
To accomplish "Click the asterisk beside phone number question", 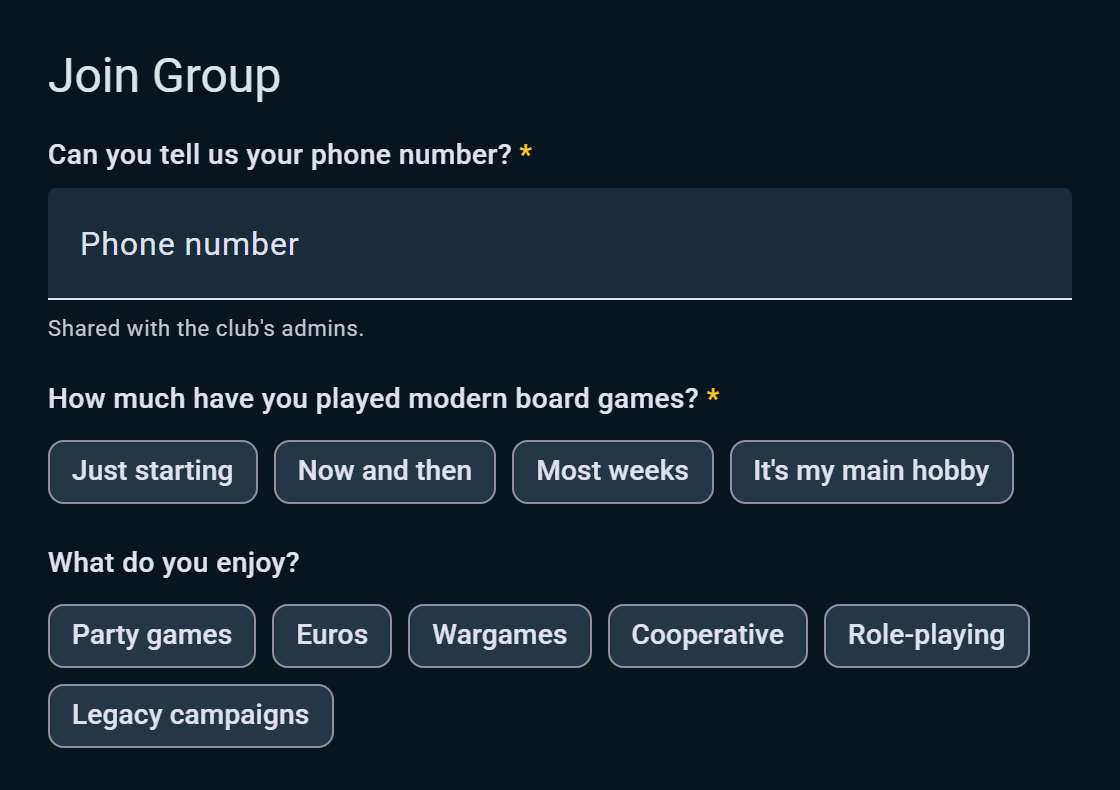I will click(526, 152).
